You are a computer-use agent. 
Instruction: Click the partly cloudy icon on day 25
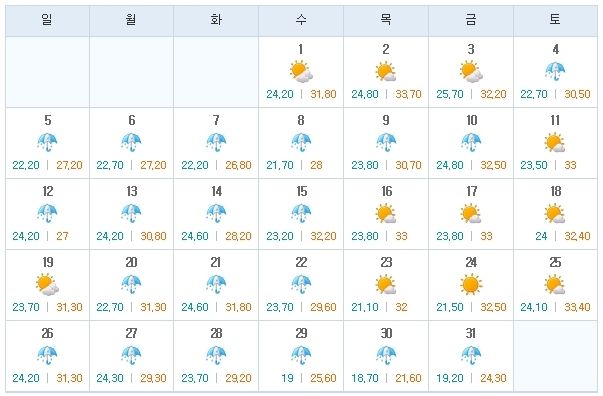tap(555, 285)
